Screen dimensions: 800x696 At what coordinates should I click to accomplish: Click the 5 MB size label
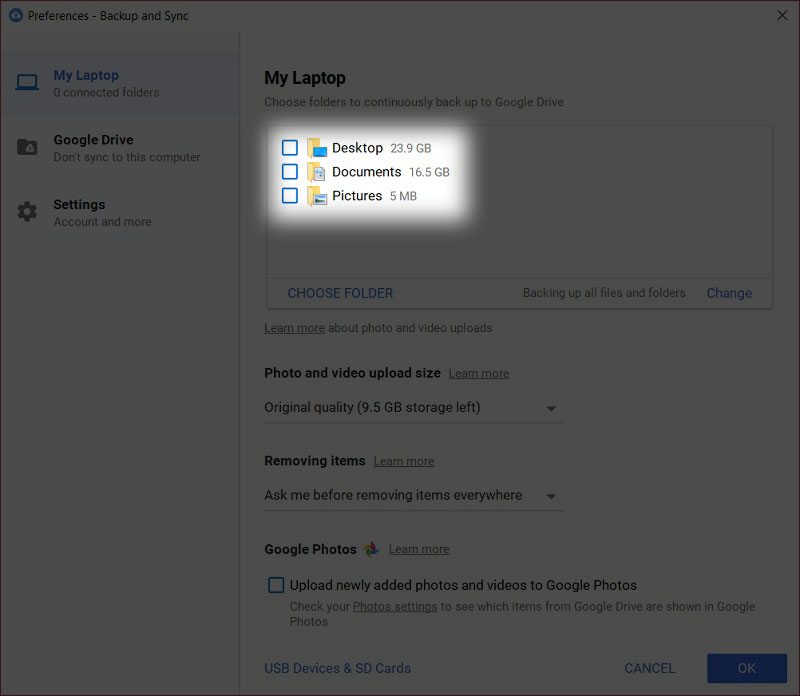coord(403,196)
